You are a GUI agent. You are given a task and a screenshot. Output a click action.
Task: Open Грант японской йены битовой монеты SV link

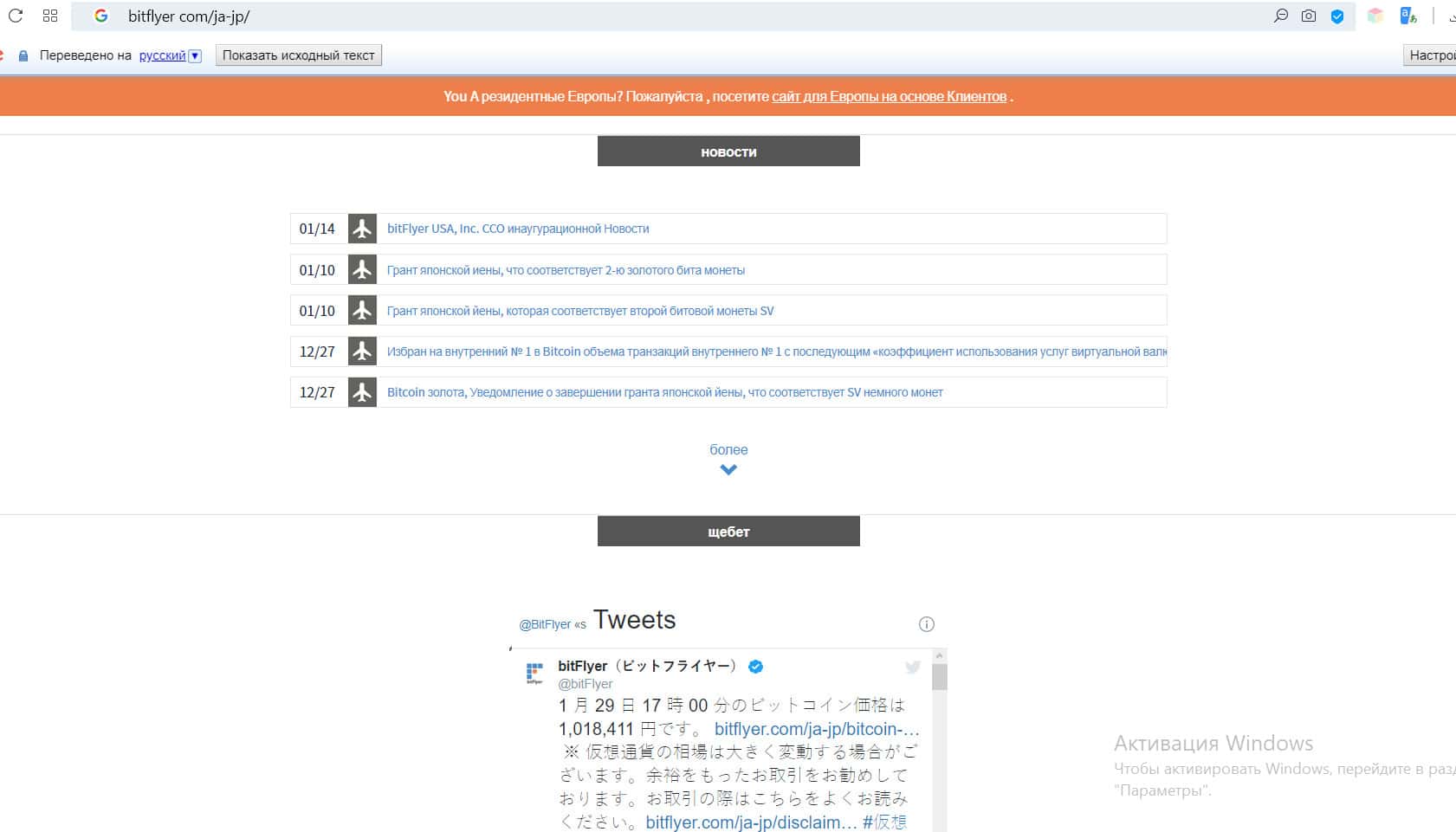point(580,311)
